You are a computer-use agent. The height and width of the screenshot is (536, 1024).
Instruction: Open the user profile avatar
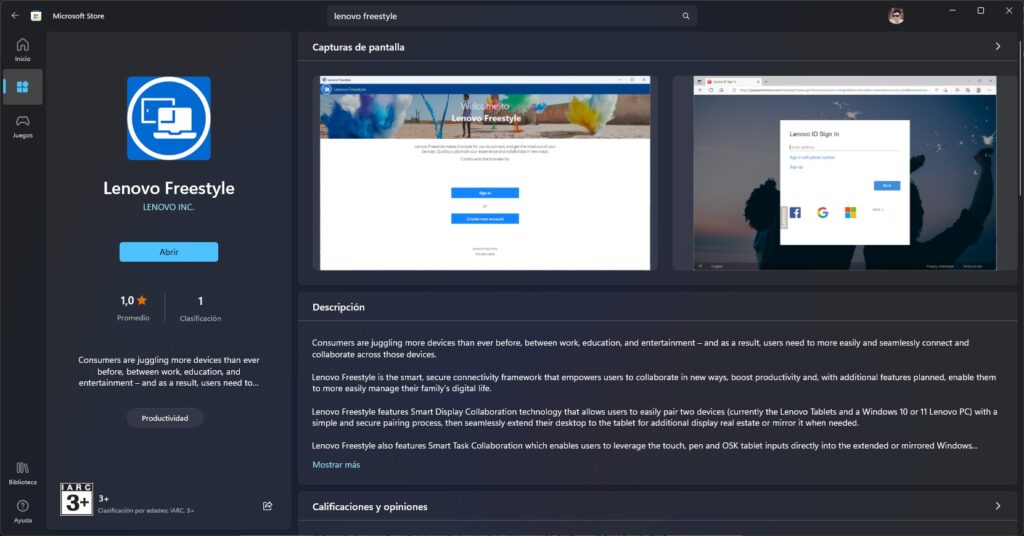[x=895, y=16]
